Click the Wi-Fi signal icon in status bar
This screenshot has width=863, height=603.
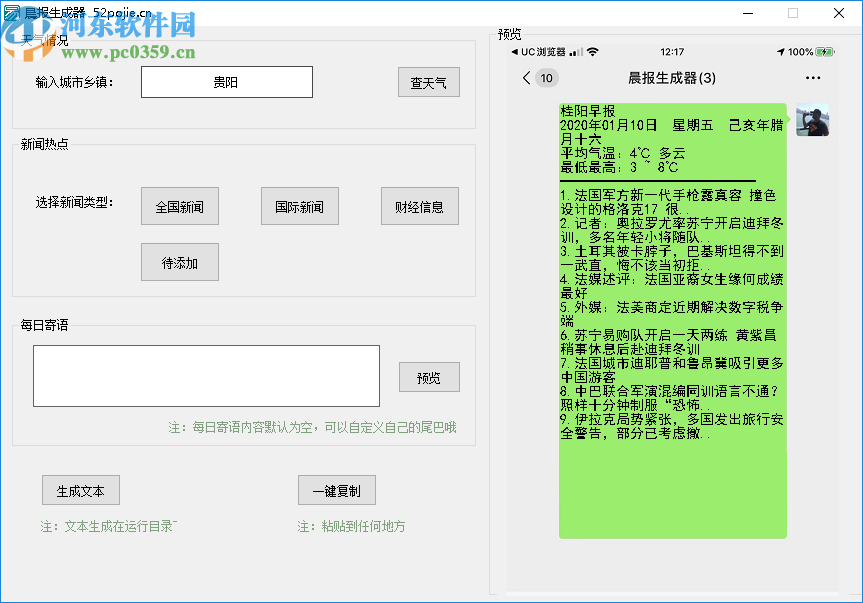[591, 50]
